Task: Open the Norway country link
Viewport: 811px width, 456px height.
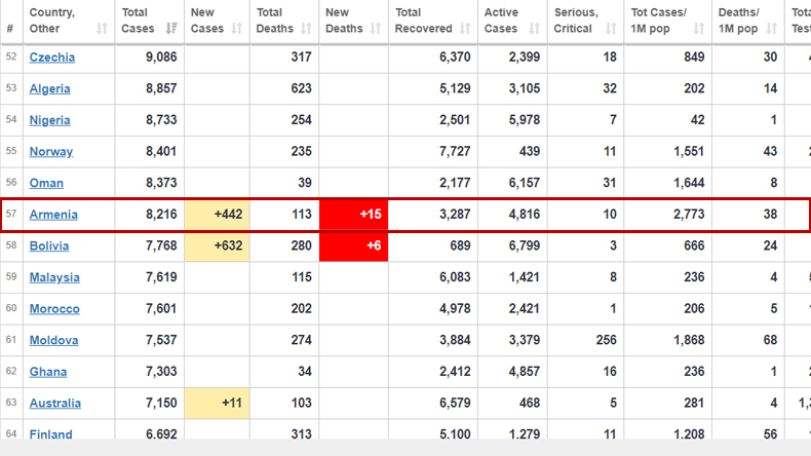Action: [x=51, y=152]
